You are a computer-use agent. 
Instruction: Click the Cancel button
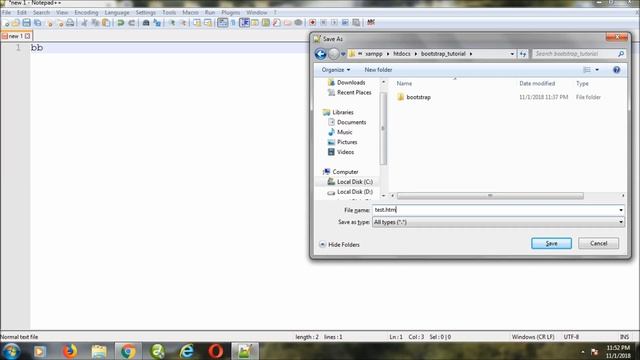coord(598,243)
